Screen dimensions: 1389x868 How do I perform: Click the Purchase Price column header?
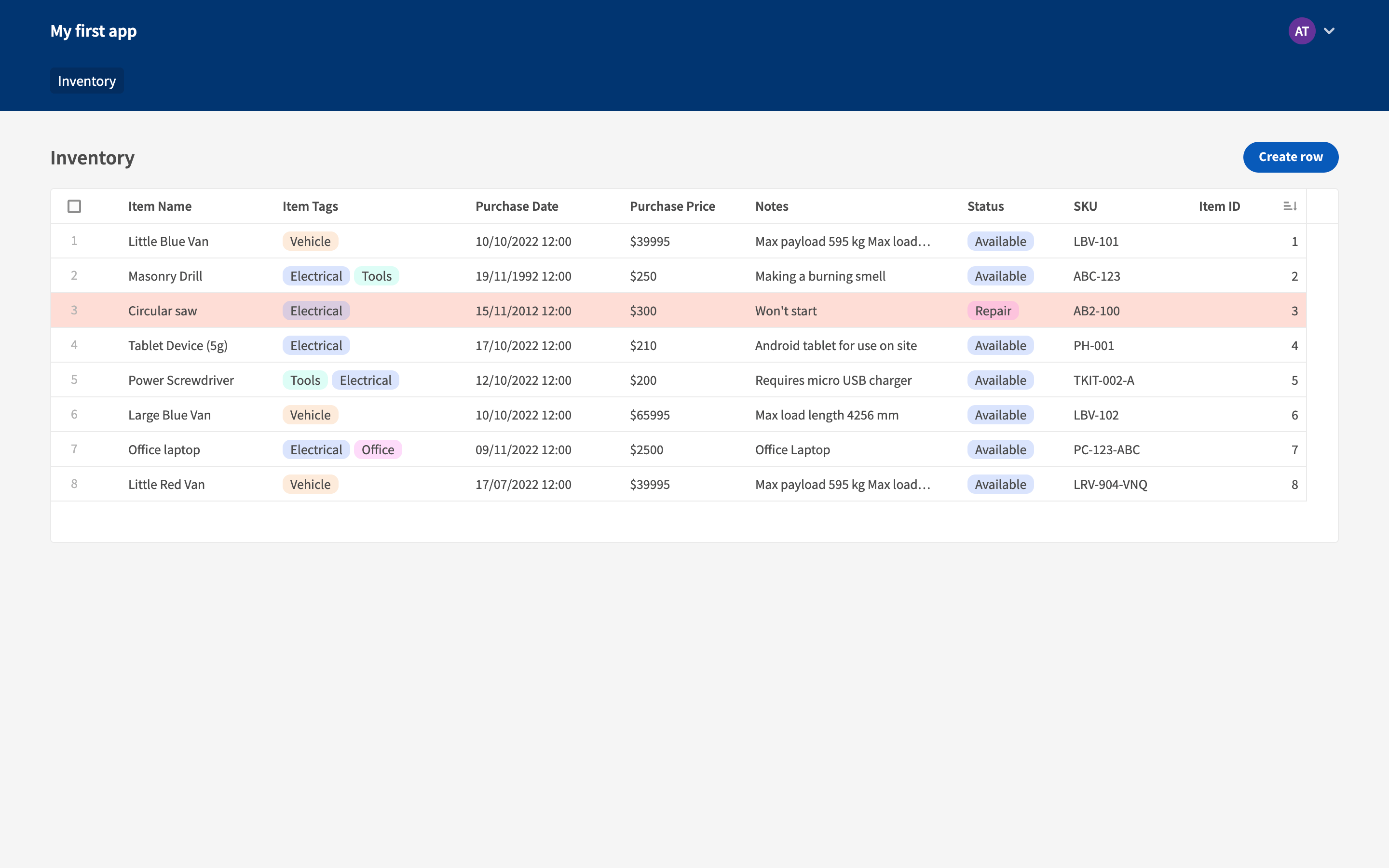[672, 206]
